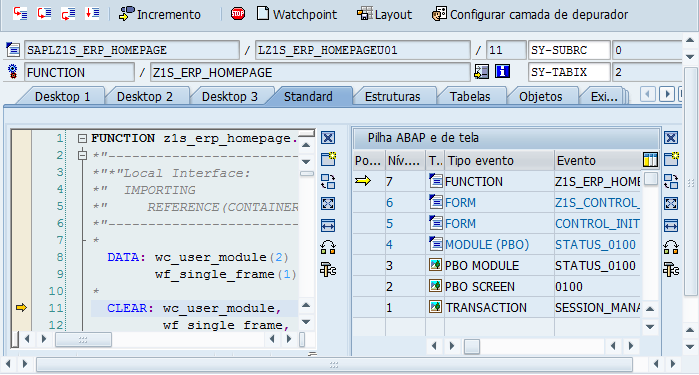The image size is (699, 375).
Task: Click the tool services headset icon for the source code panel
Action: pos(328,247)
